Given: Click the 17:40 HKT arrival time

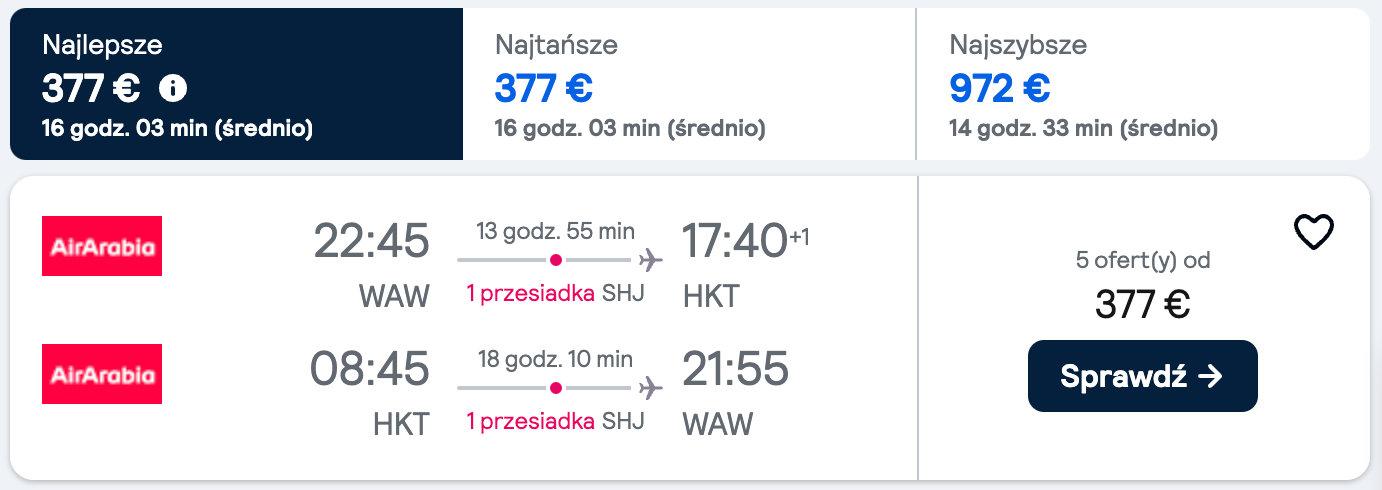Looking at the screenshot, I should pos(734,241).
